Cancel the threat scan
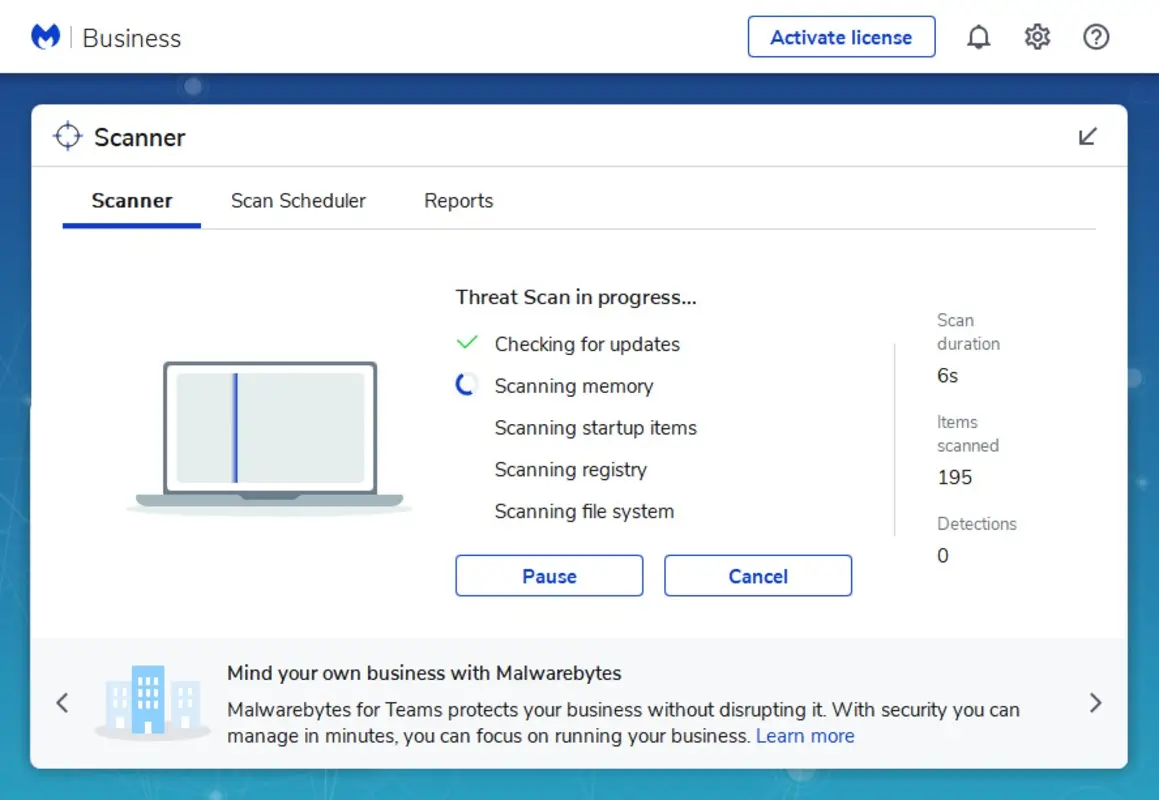The image size is (1159, 800). coord(757,575)
